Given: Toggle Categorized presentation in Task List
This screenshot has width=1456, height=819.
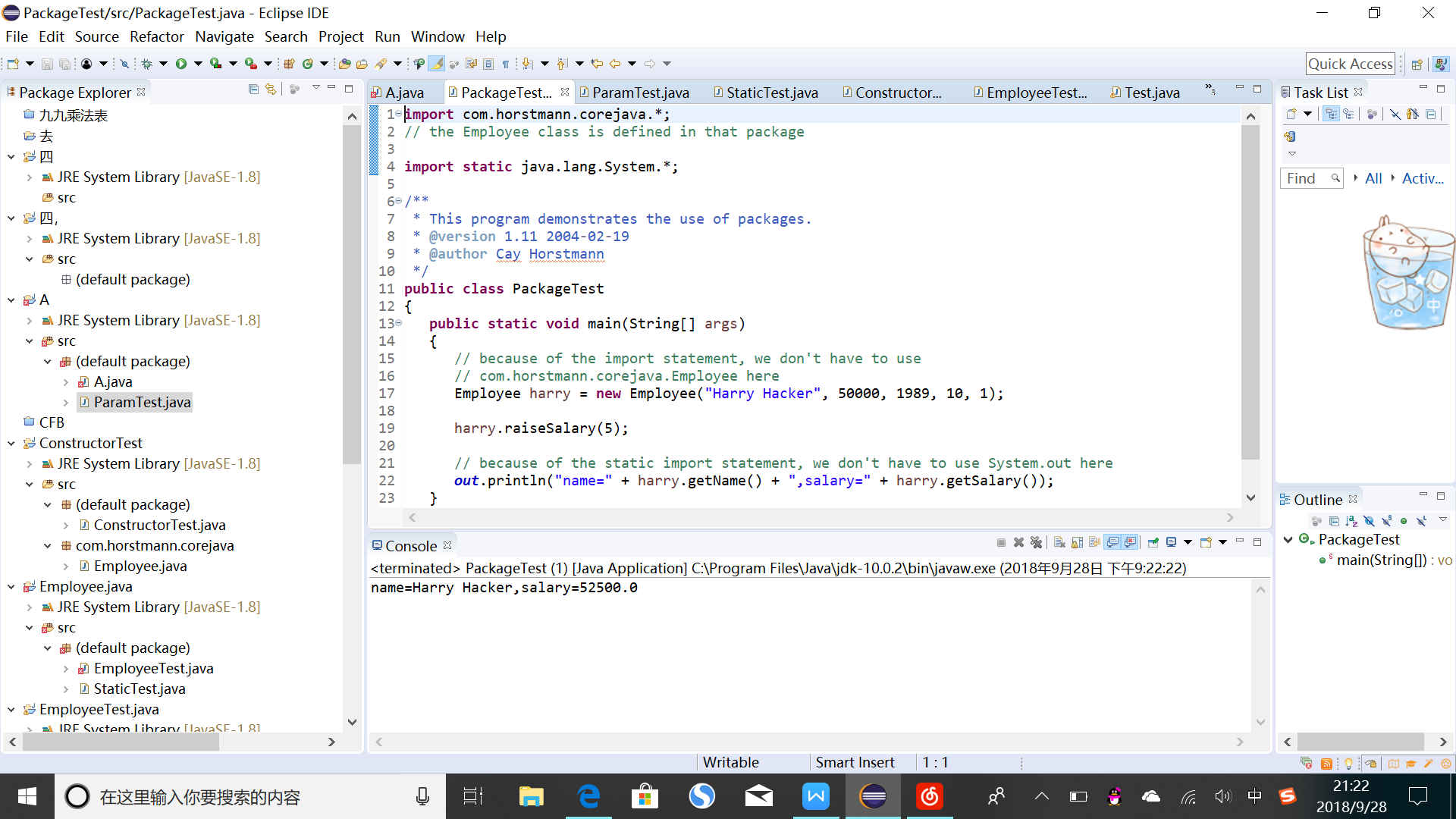Looking at the screenshot, I should point(1331,114).
